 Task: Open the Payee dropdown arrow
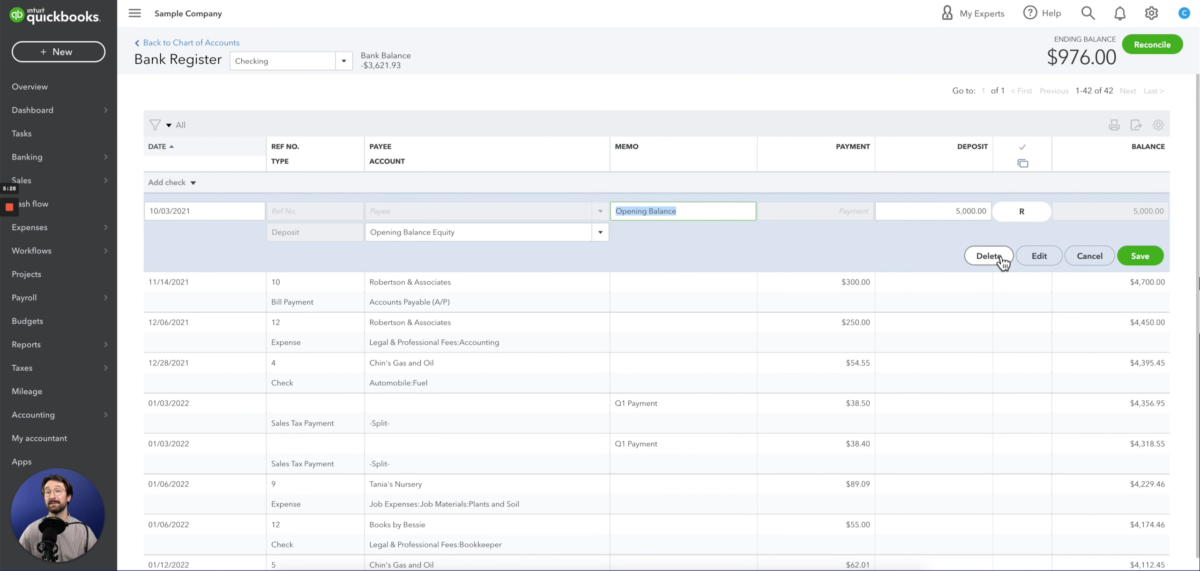coord(601,211)
